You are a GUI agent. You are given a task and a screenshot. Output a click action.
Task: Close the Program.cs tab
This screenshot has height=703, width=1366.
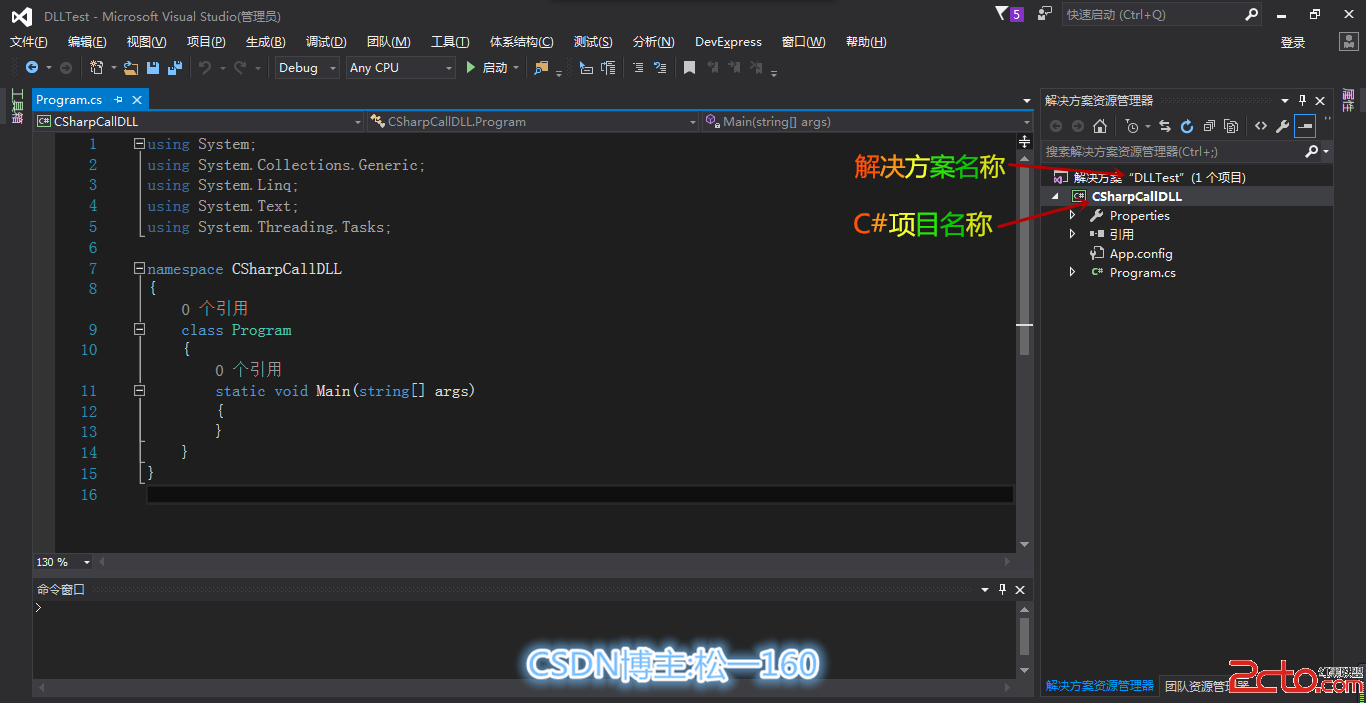coord(137,100)
